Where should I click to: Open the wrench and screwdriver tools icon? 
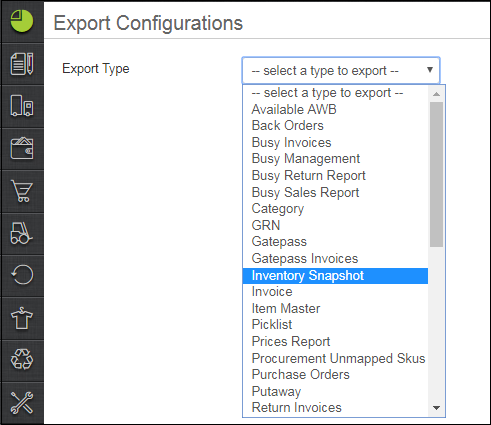[22, 402]
